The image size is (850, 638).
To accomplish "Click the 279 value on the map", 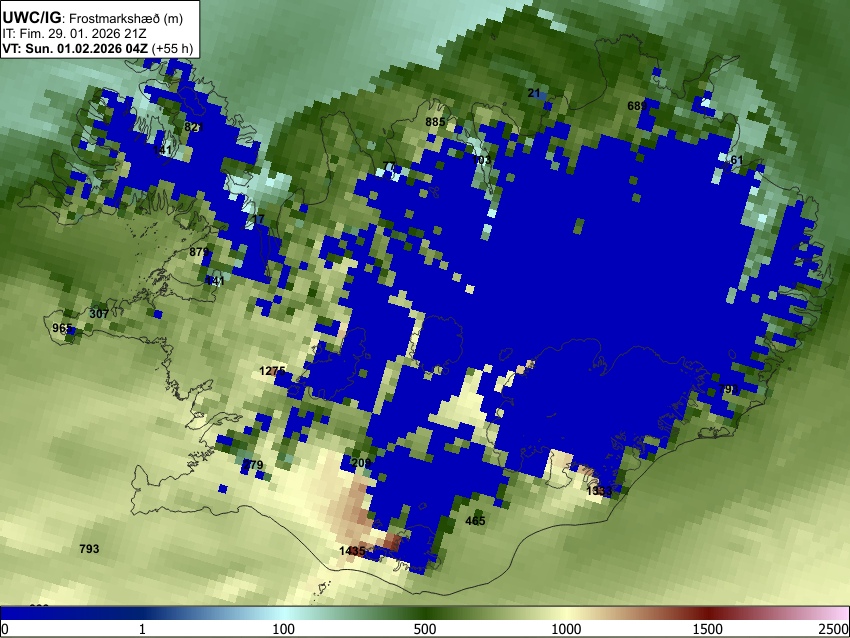I will (x=253, y=465).
